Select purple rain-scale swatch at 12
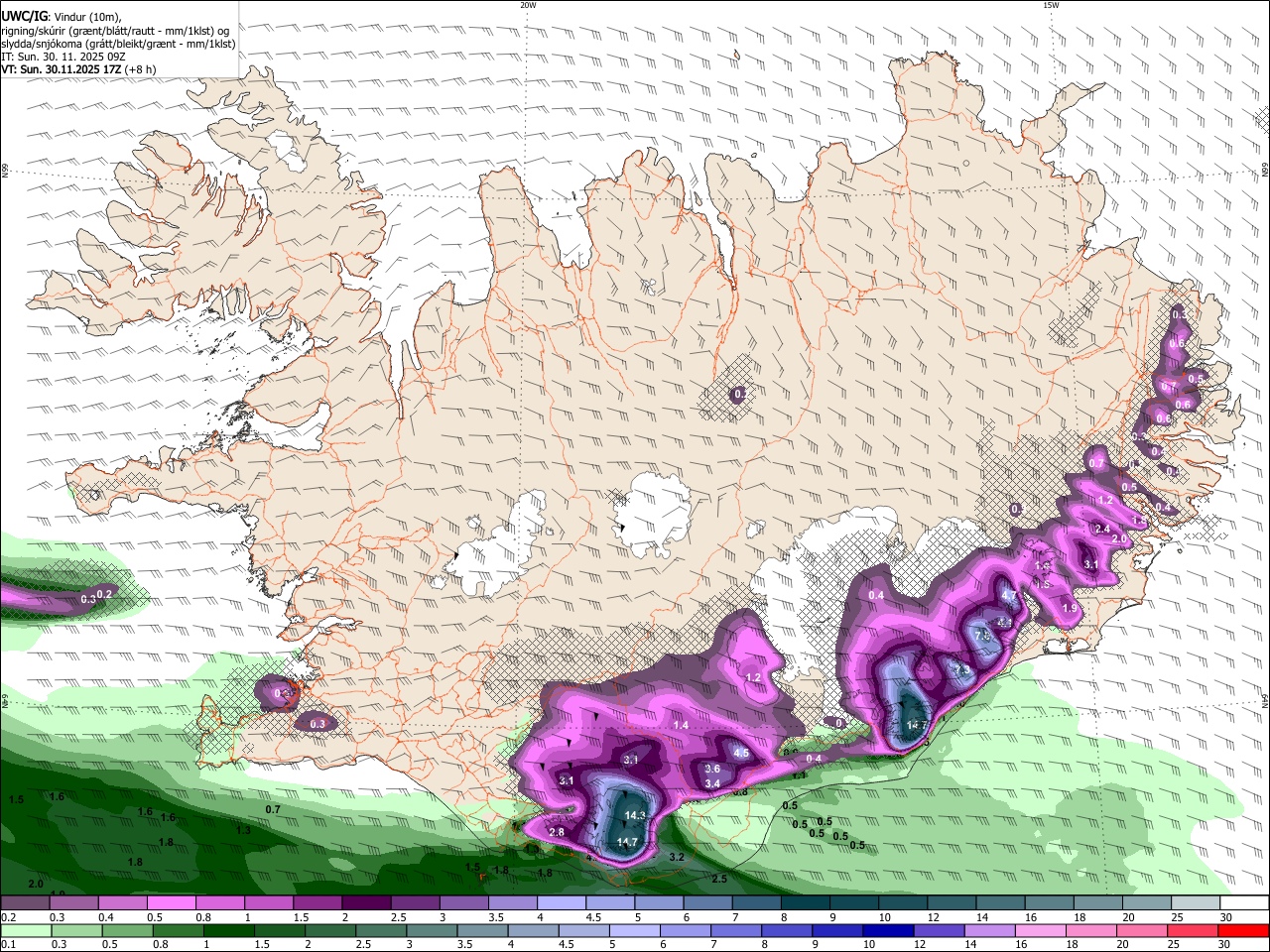Screen dimensions: 1270x952 tap(940, 930)
